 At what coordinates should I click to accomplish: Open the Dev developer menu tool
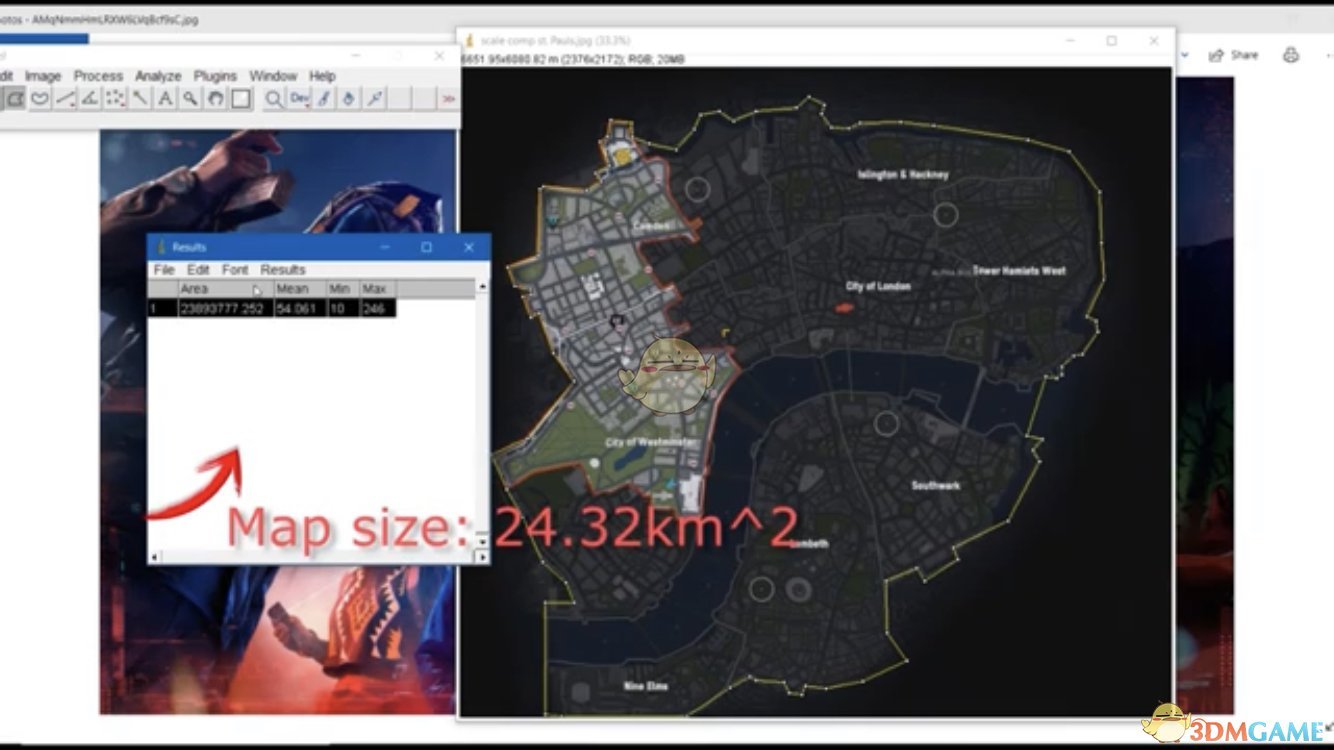point(300,98)
